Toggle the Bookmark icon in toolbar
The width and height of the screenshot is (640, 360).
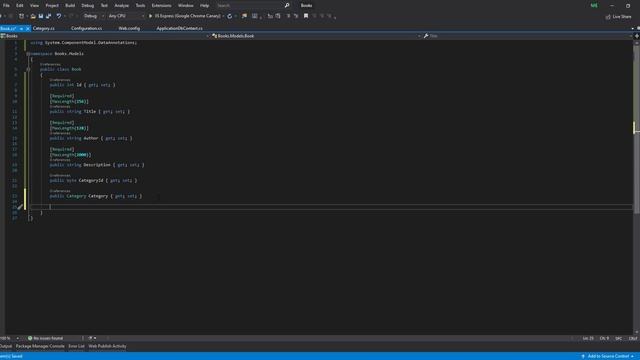coord(306,16)
